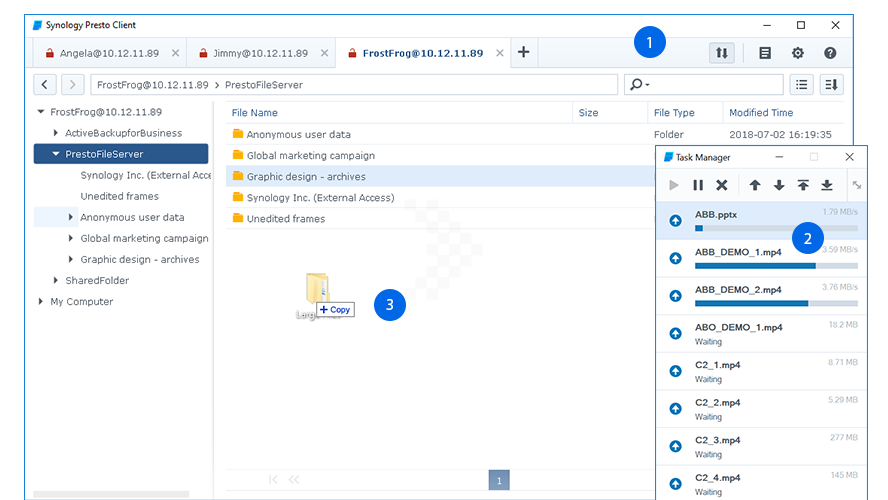Click upload icon beside ABB_DEMO_1.mp4
This screenshot has width=888, height=500.
coord(675,258)
